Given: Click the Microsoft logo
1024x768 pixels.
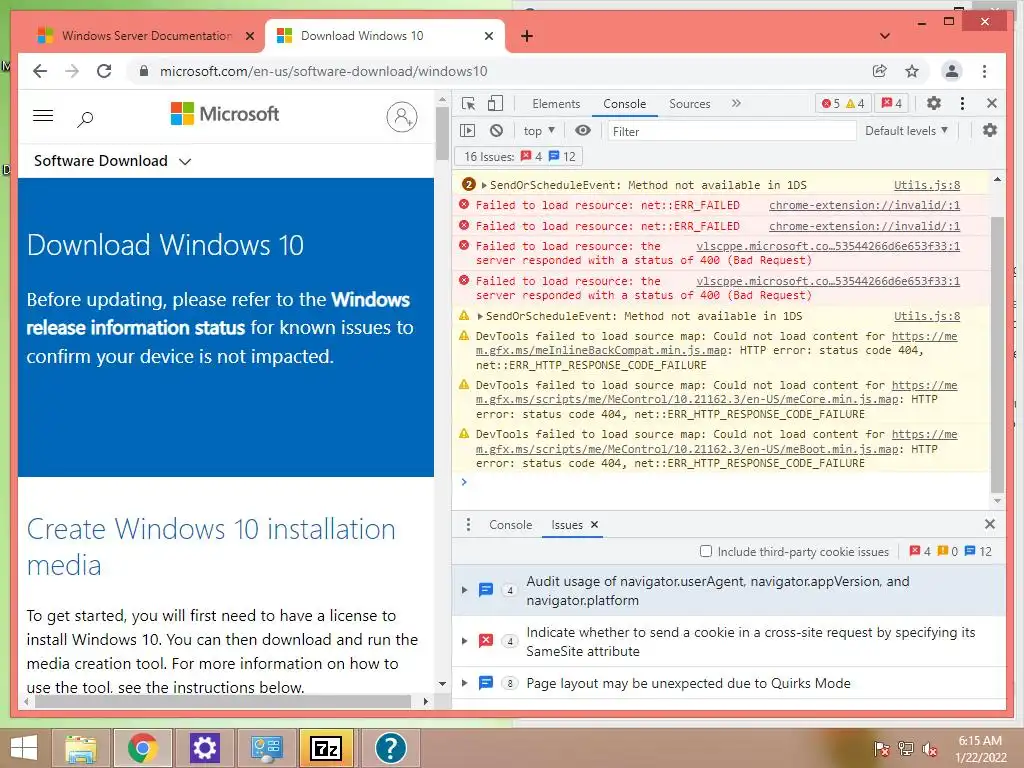Looking at the screenshot, I should (225, 114).
